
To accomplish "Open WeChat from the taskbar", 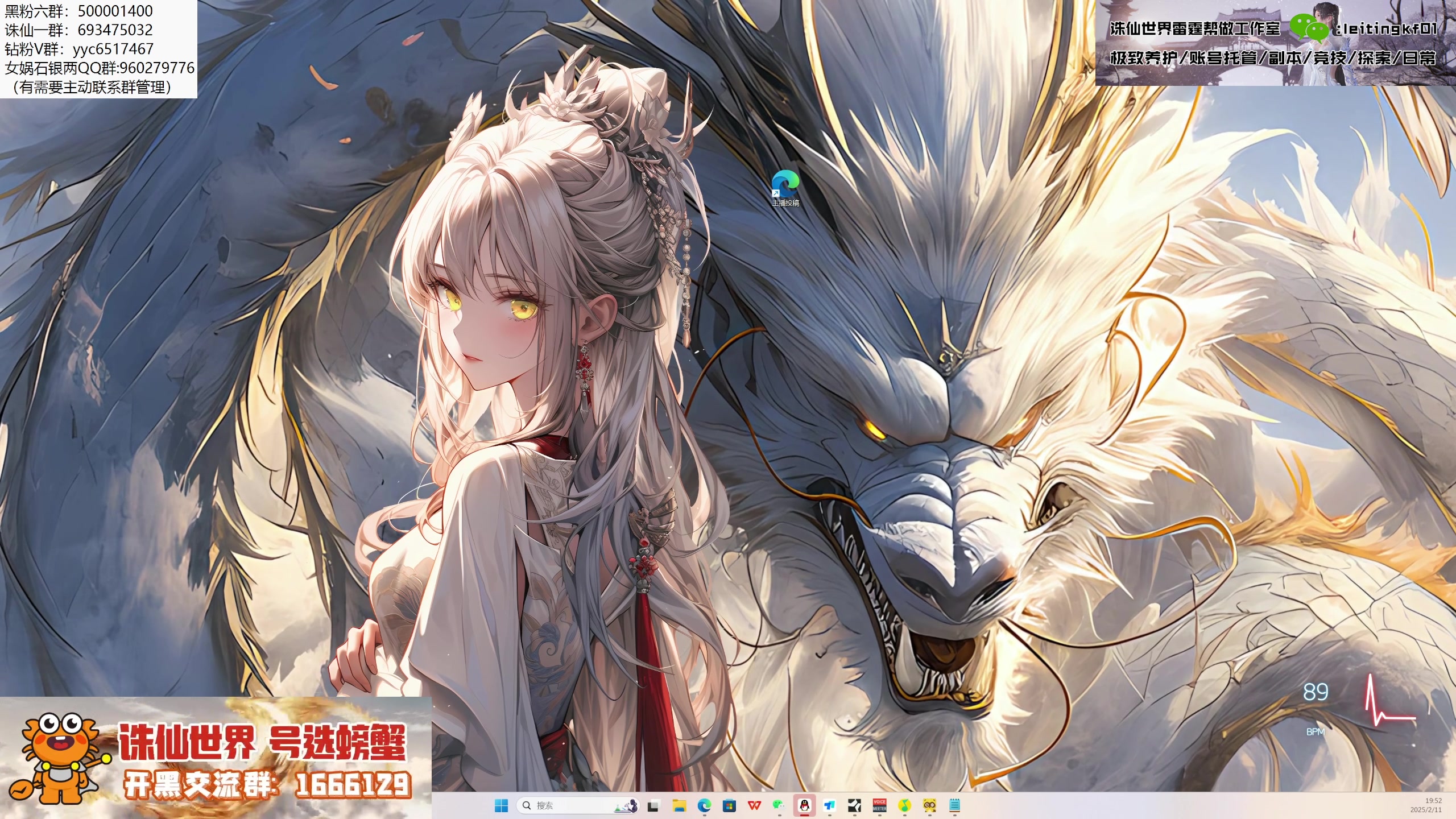I will tap(778, 806).
